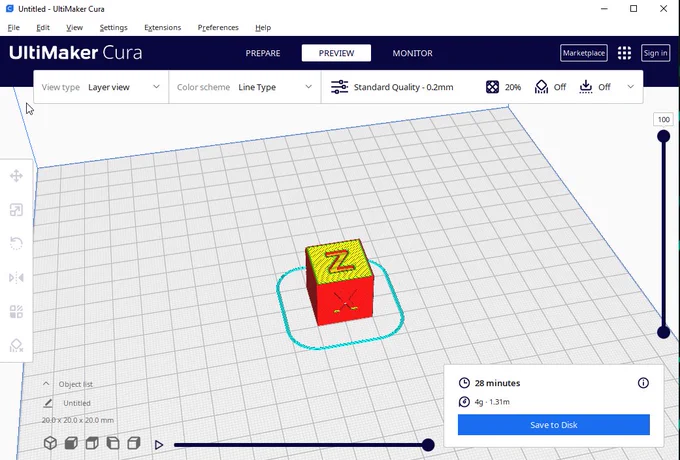Image resolution: width=680 pixels, height=460 pixels.
Task: Switch to the MONITOR stage
Action: click(412, 53)
